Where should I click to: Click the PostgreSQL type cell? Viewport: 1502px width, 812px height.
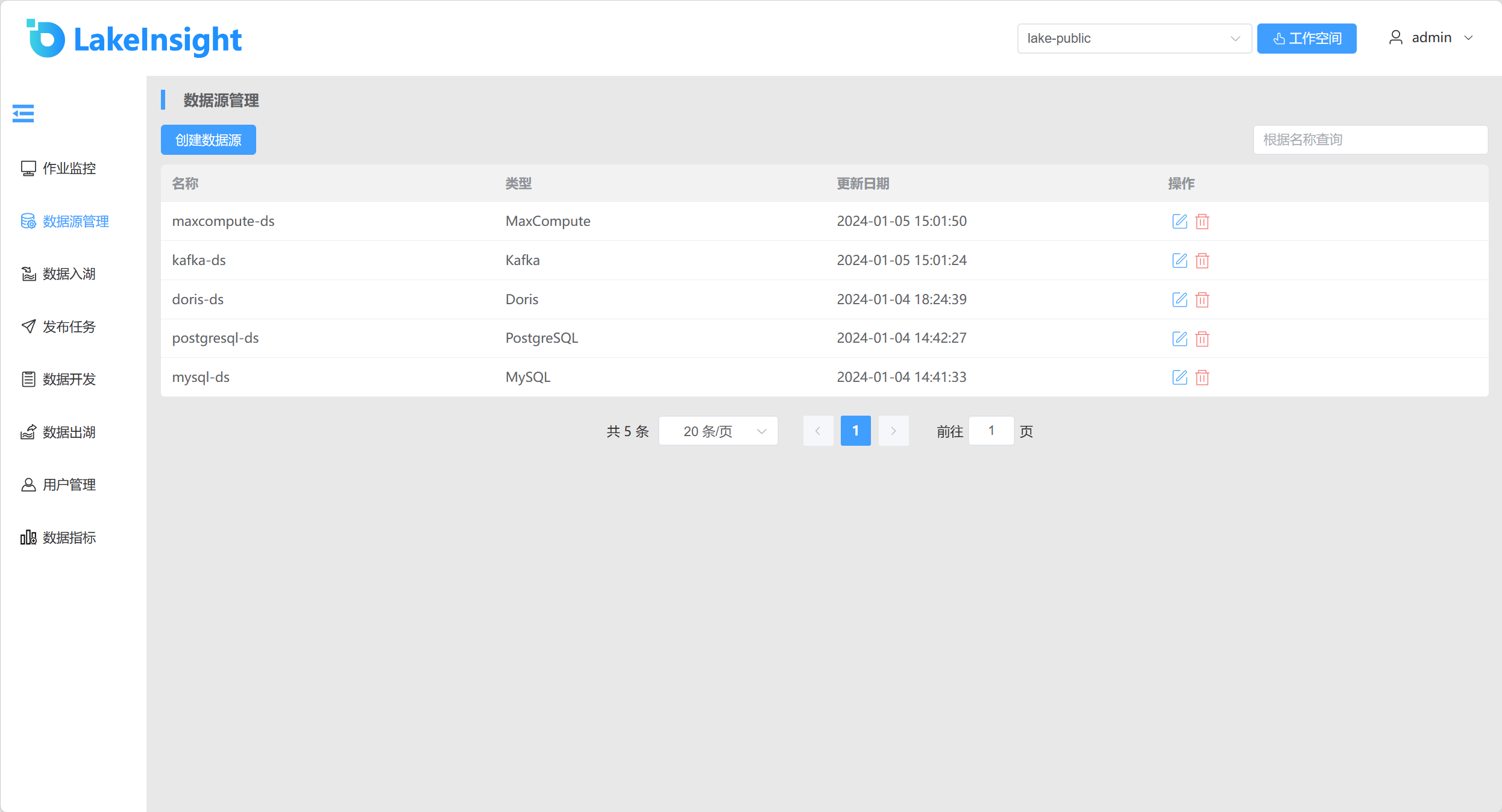(x=542, y=339)
